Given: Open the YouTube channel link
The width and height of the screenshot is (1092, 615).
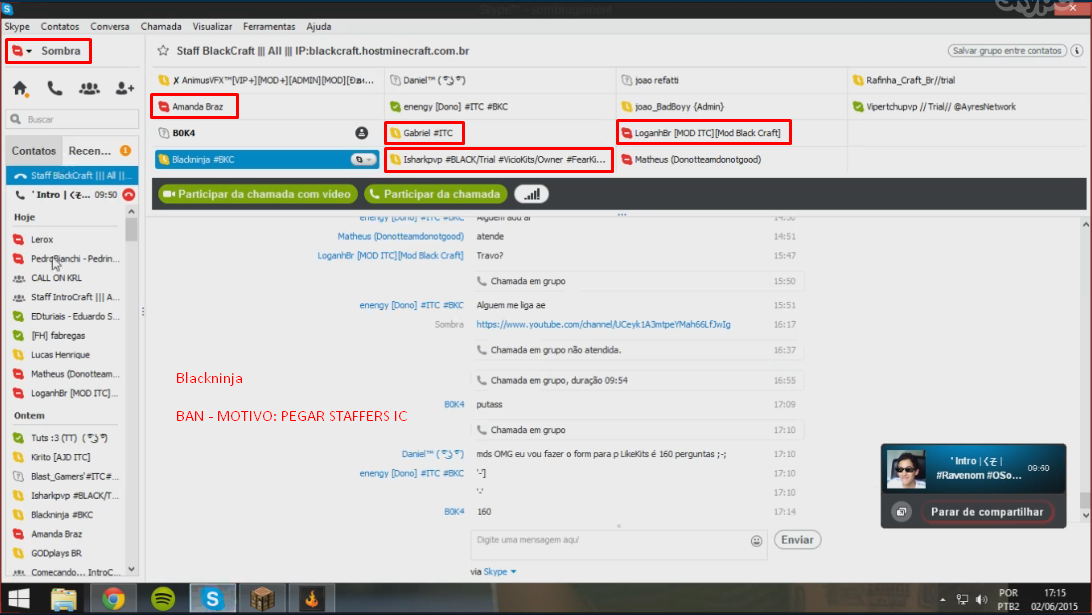Looking at the screenshot, I should pos(604,325).
